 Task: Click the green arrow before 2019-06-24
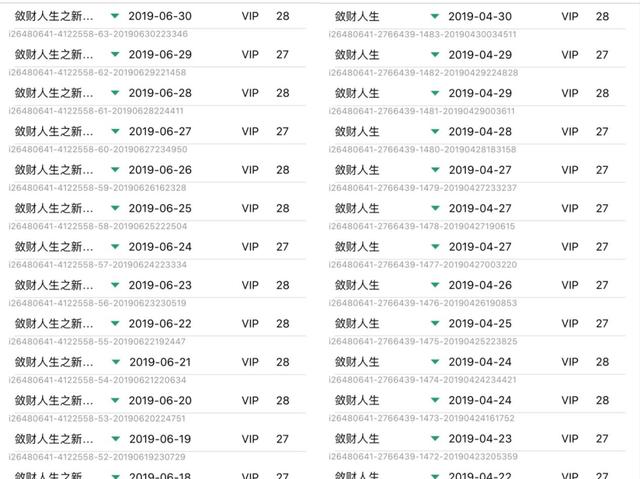tap(115, 247)
